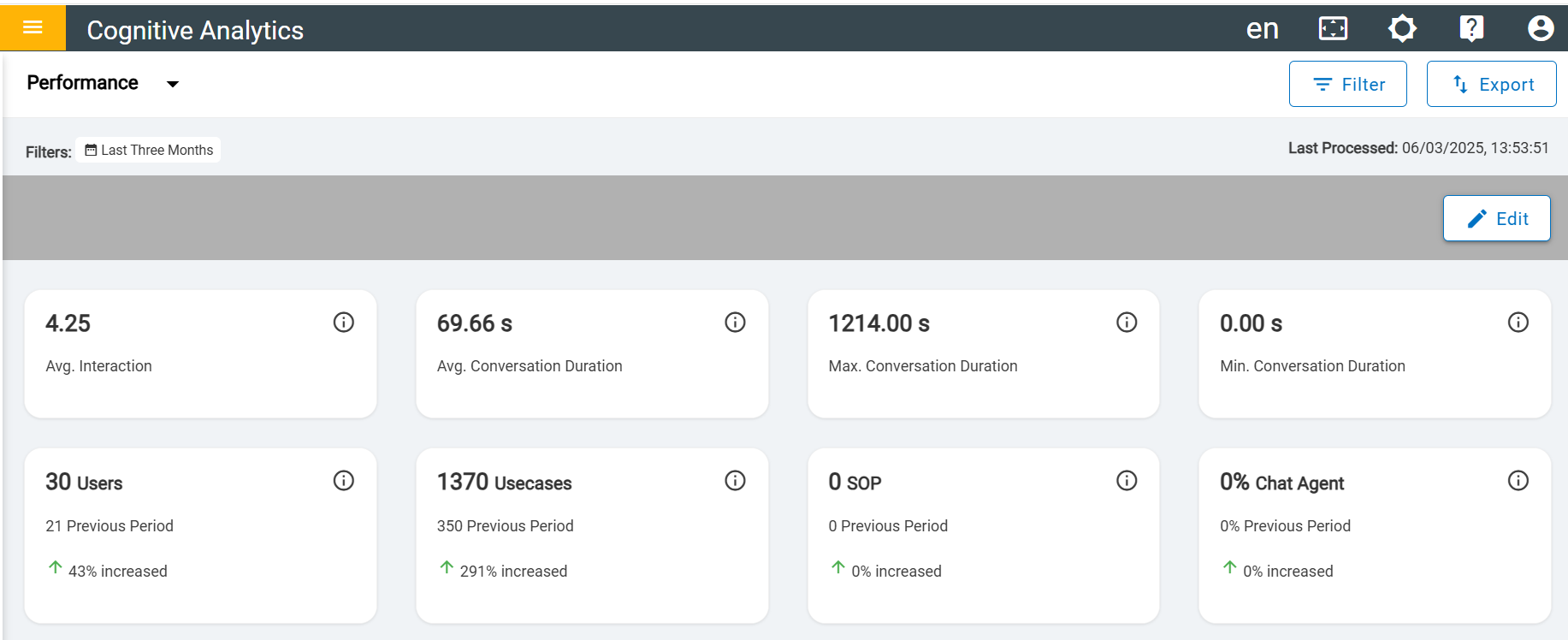Open the user account profile icon
Viewport: 1568px width, 640px height.
(1541, 28)
